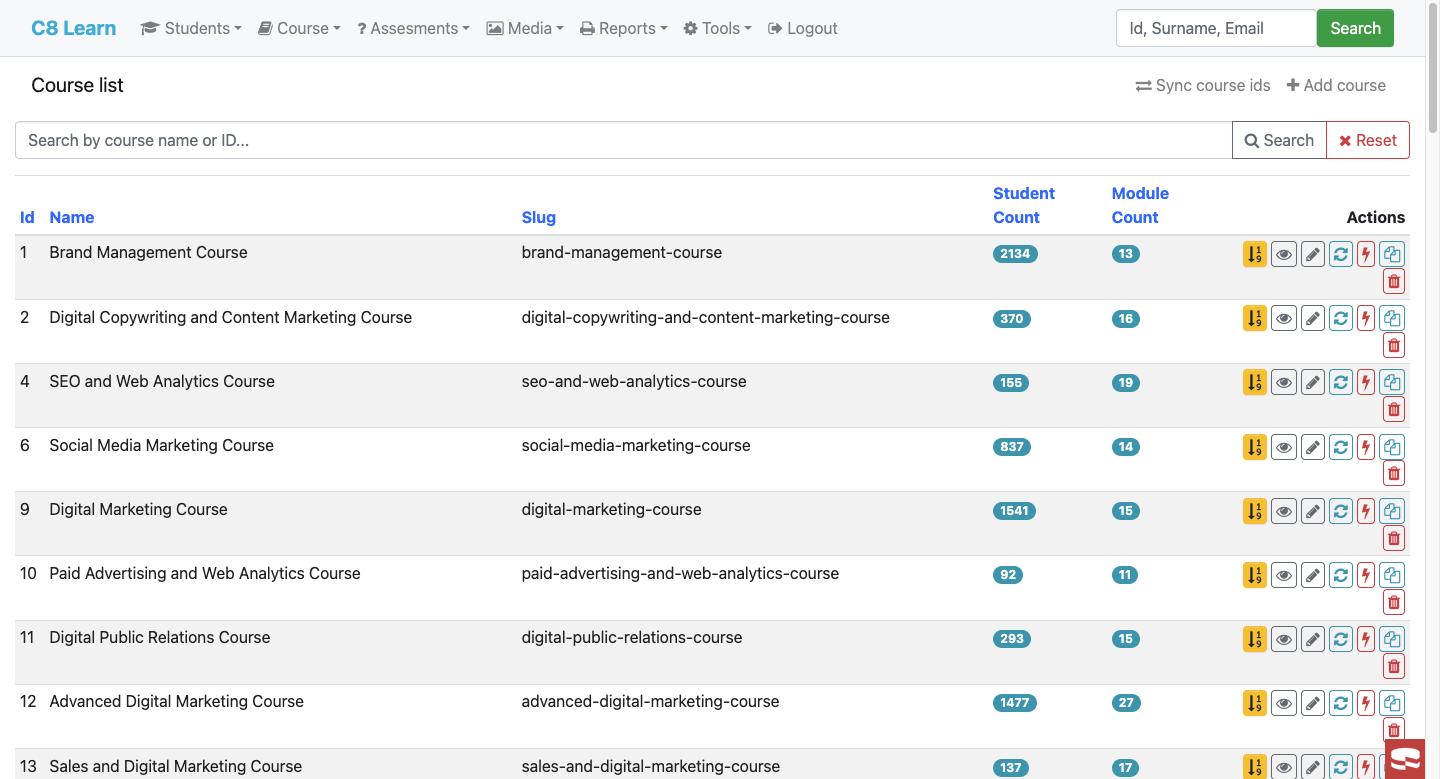The image size is (1440, 779).
Task: Toggle view eye for Digital Marketing Course row 9
Action: tap(1283, 511)
